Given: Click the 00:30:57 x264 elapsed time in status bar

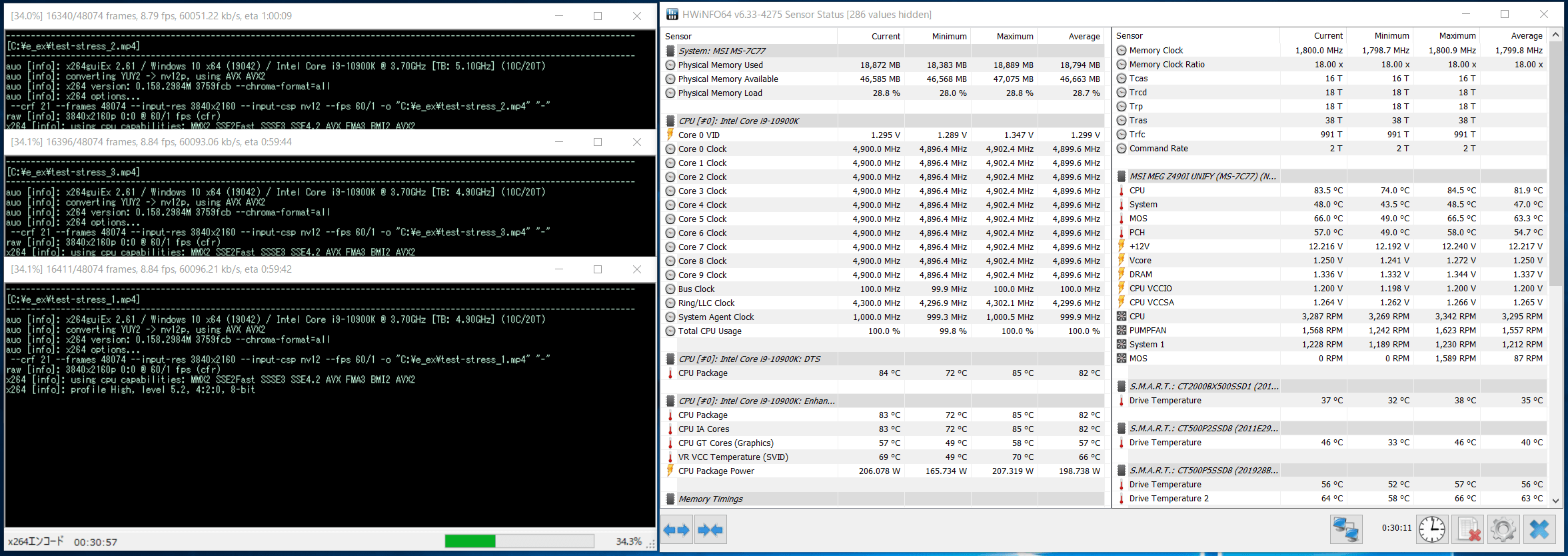Looking at the screenshot, I should coord(95,542).
